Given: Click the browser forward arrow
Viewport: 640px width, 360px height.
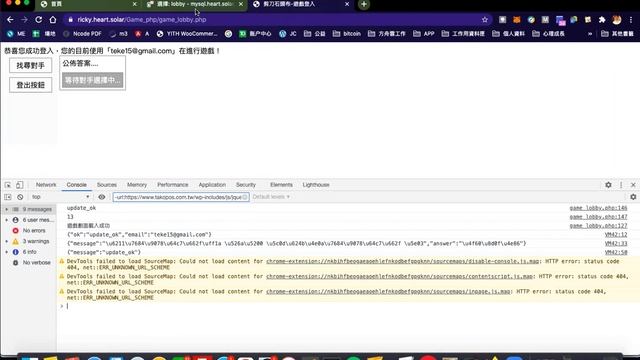Looking at the screenshot, I should pyautogui.click(x=24, y=20).
